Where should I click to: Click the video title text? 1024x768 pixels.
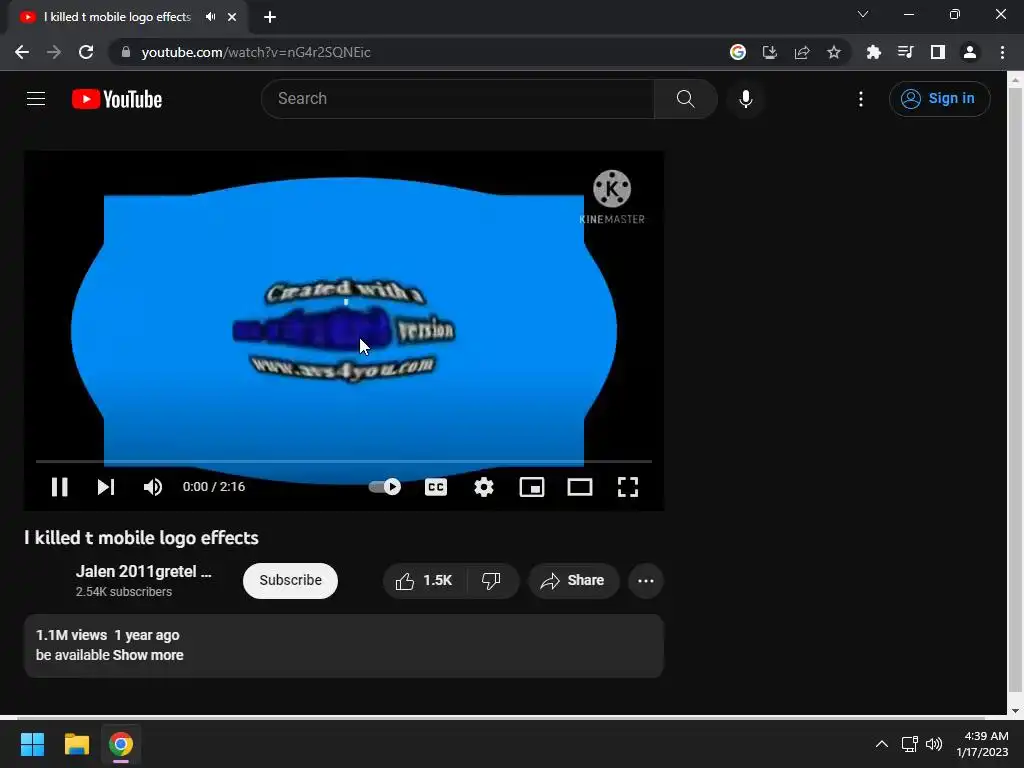tap(142, 538)
